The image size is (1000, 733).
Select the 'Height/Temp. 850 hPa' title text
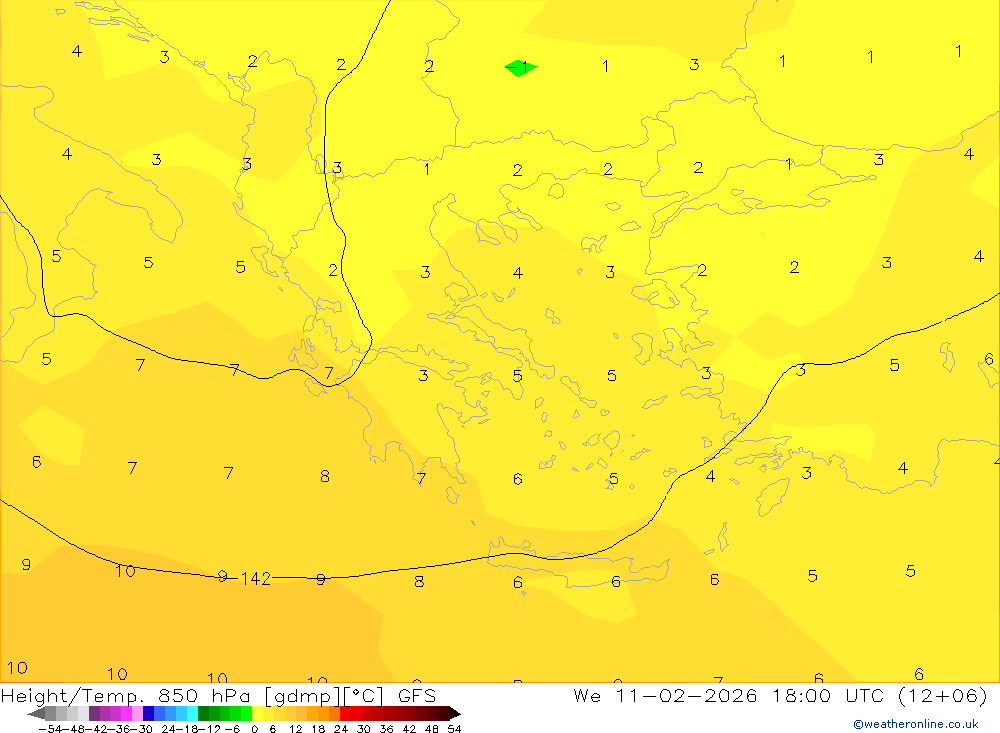[x=128, y=695]
